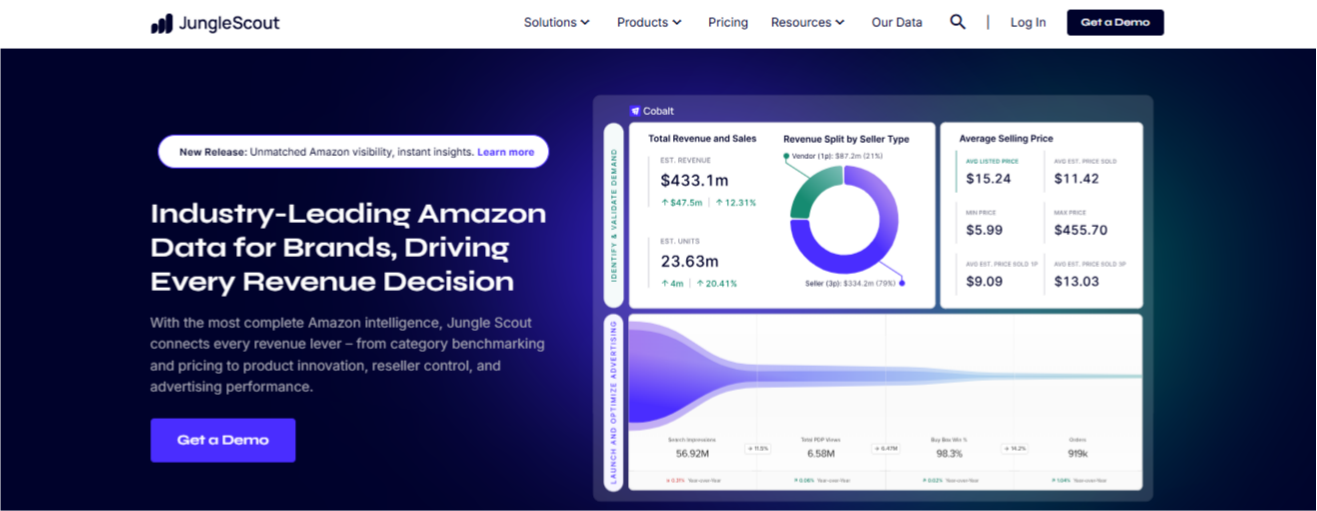The width and height of the screenshot is (1317, 511).
Task: Click the 98.3% buy box win value
Action: point(949,453)
